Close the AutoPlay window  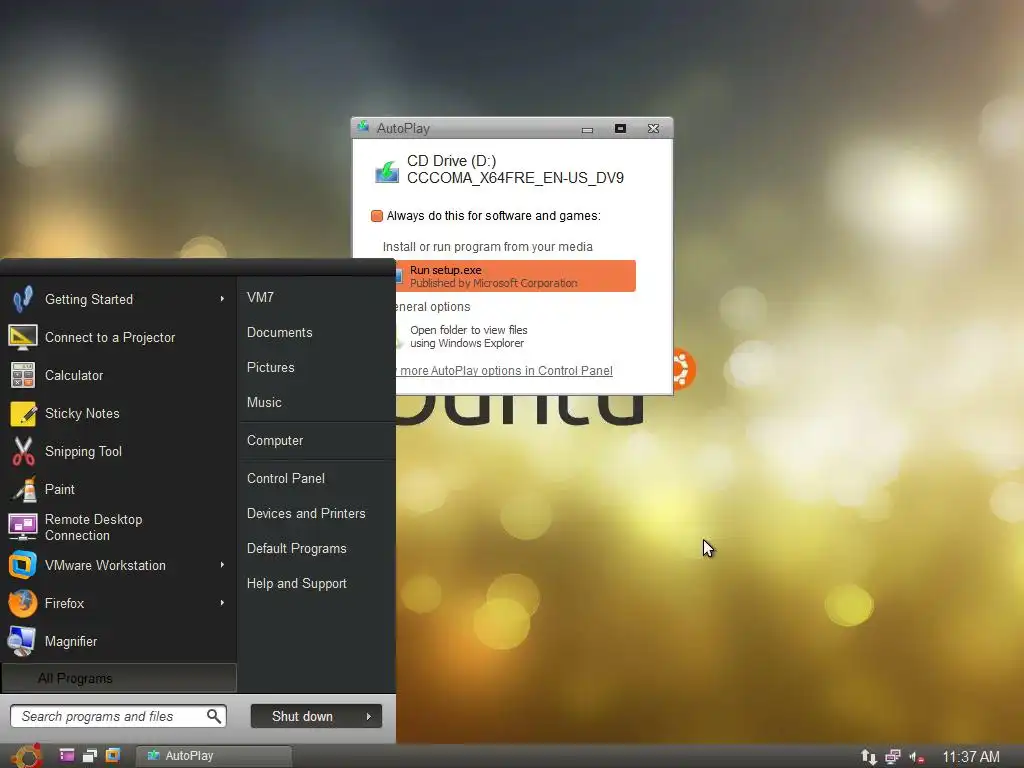point(653,129)
